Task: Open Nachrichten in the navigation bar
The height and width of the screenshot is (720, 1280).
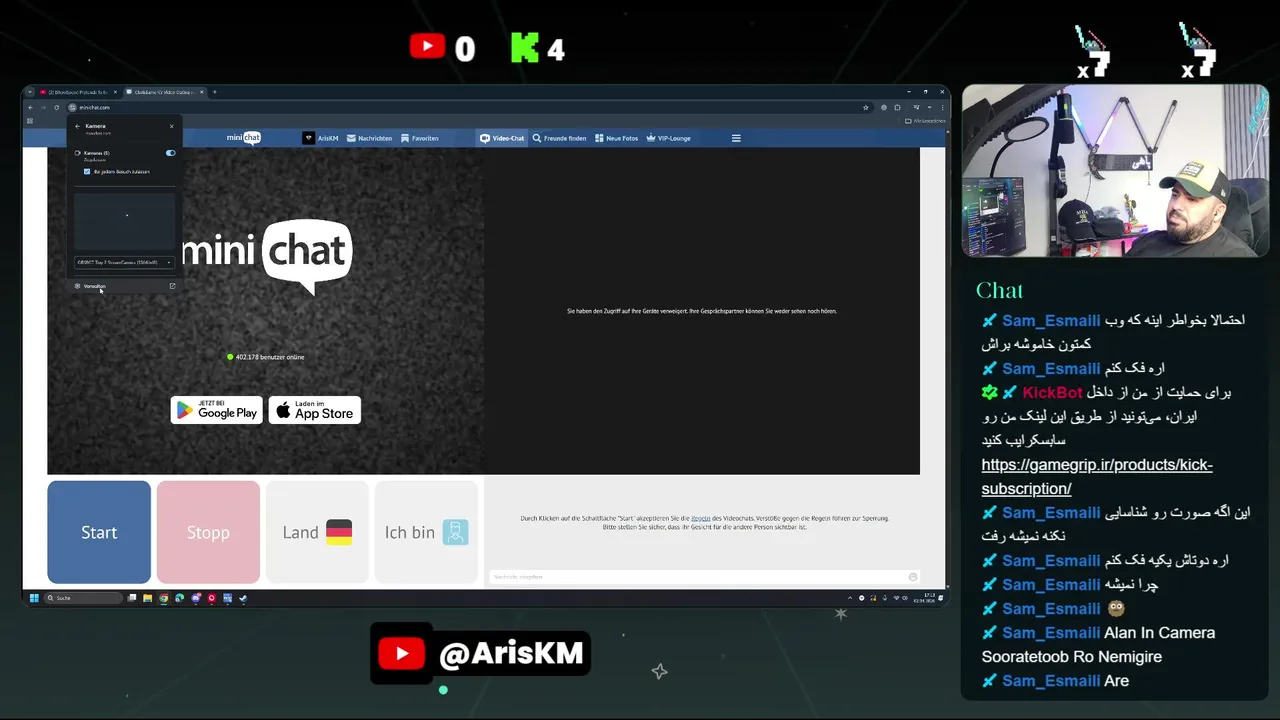Action: [370, 138]
